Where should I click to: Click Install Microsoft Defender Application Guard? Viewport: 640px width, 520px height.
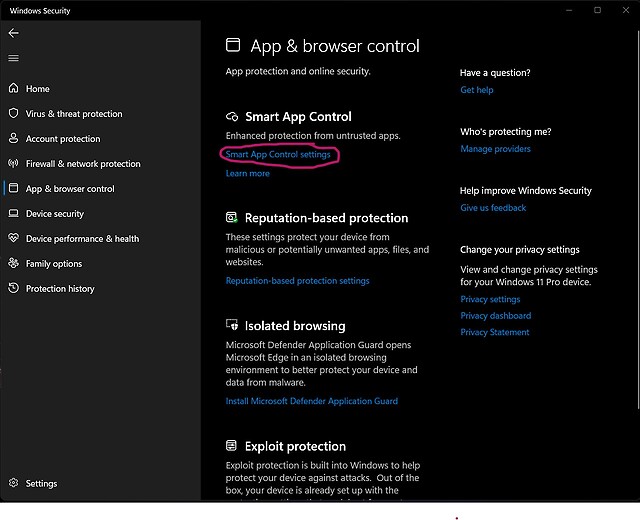[311, 401]
